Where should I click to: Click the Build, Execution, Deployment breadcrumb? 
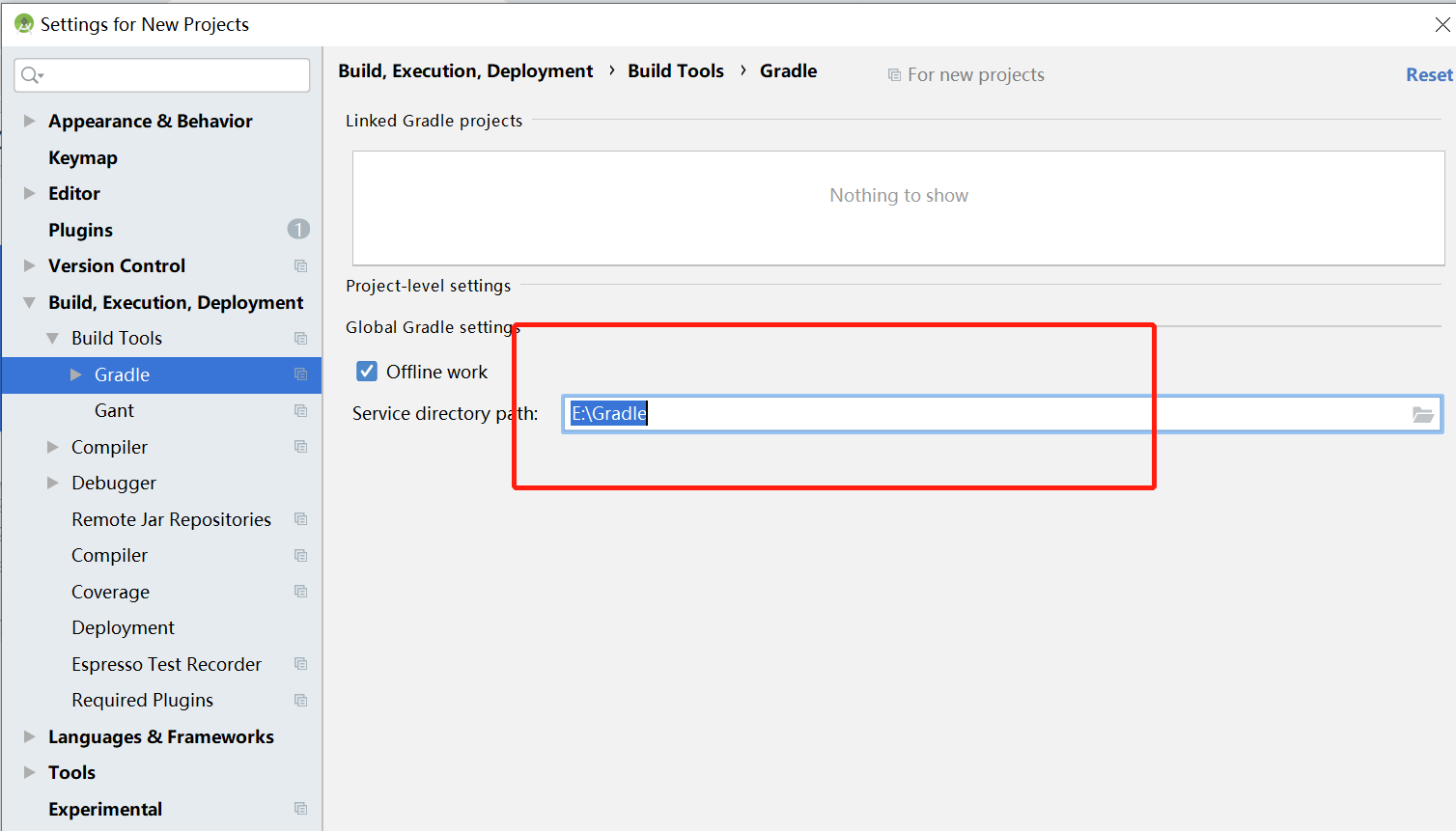463,69
